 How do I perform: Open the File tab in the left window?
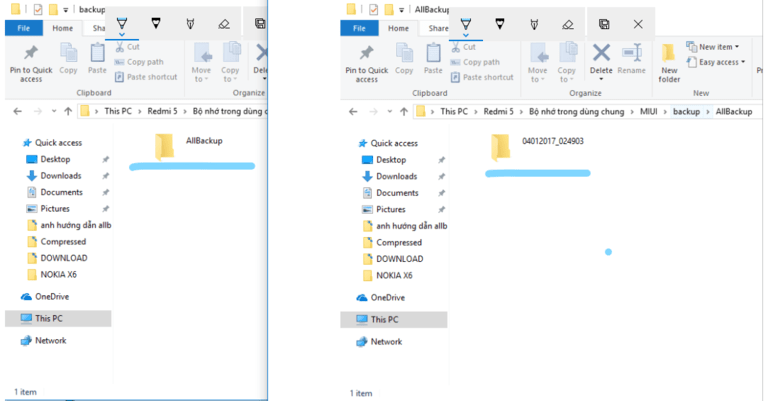pyautogui.click(x=24, y=28)
